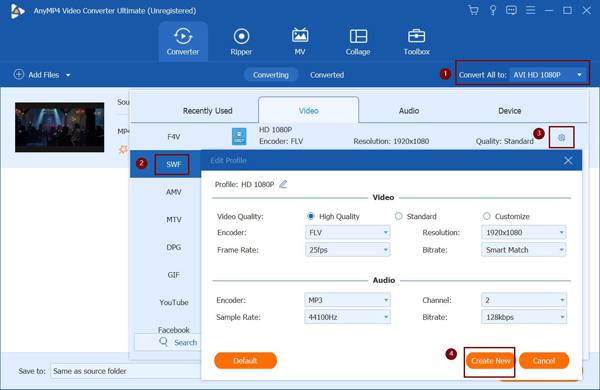Select SWF format in list
This screenshot has width=600, height=390.
click(x=173, y=164)
